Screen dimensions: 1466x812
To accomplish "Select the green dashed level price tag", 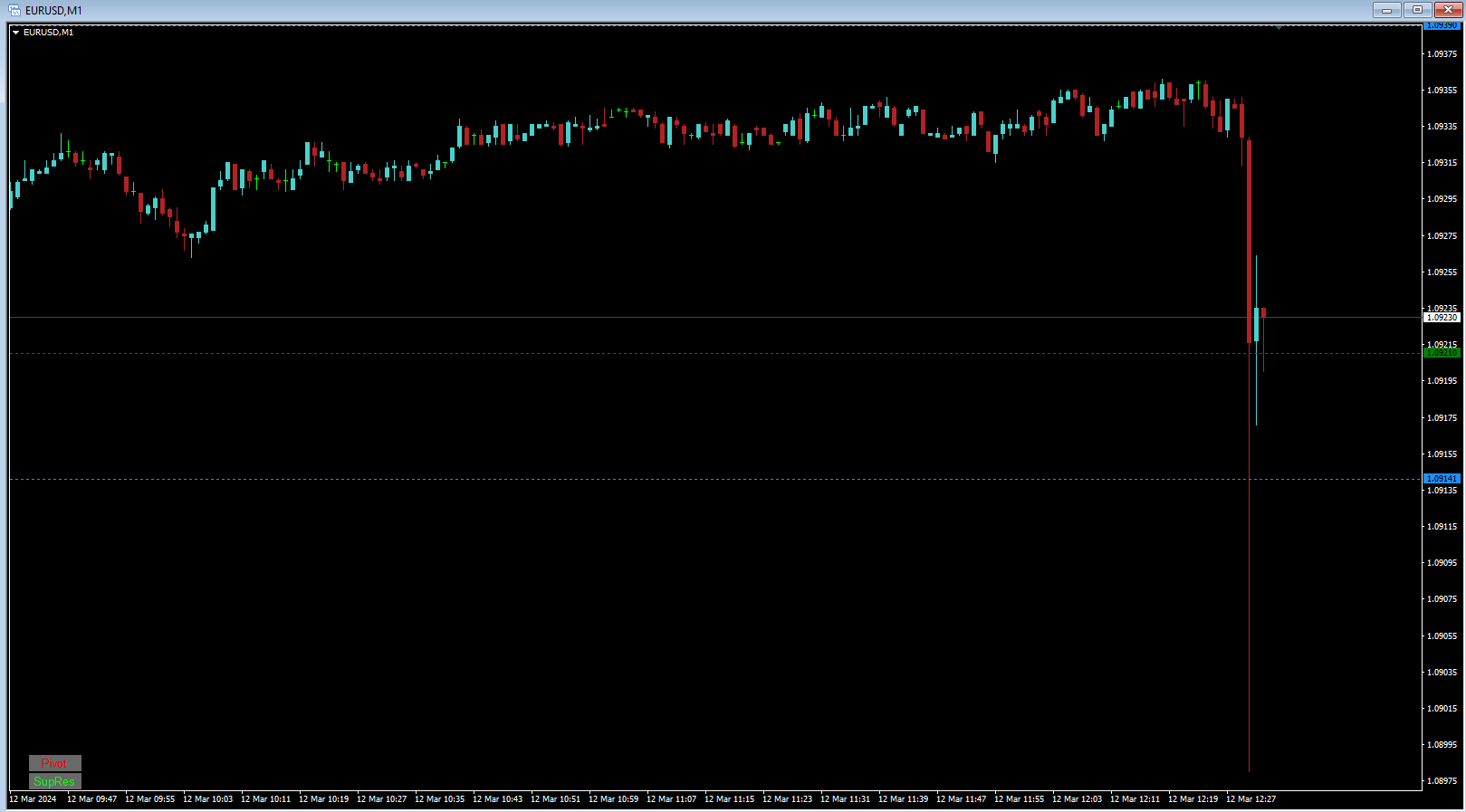I will 1442,353.
